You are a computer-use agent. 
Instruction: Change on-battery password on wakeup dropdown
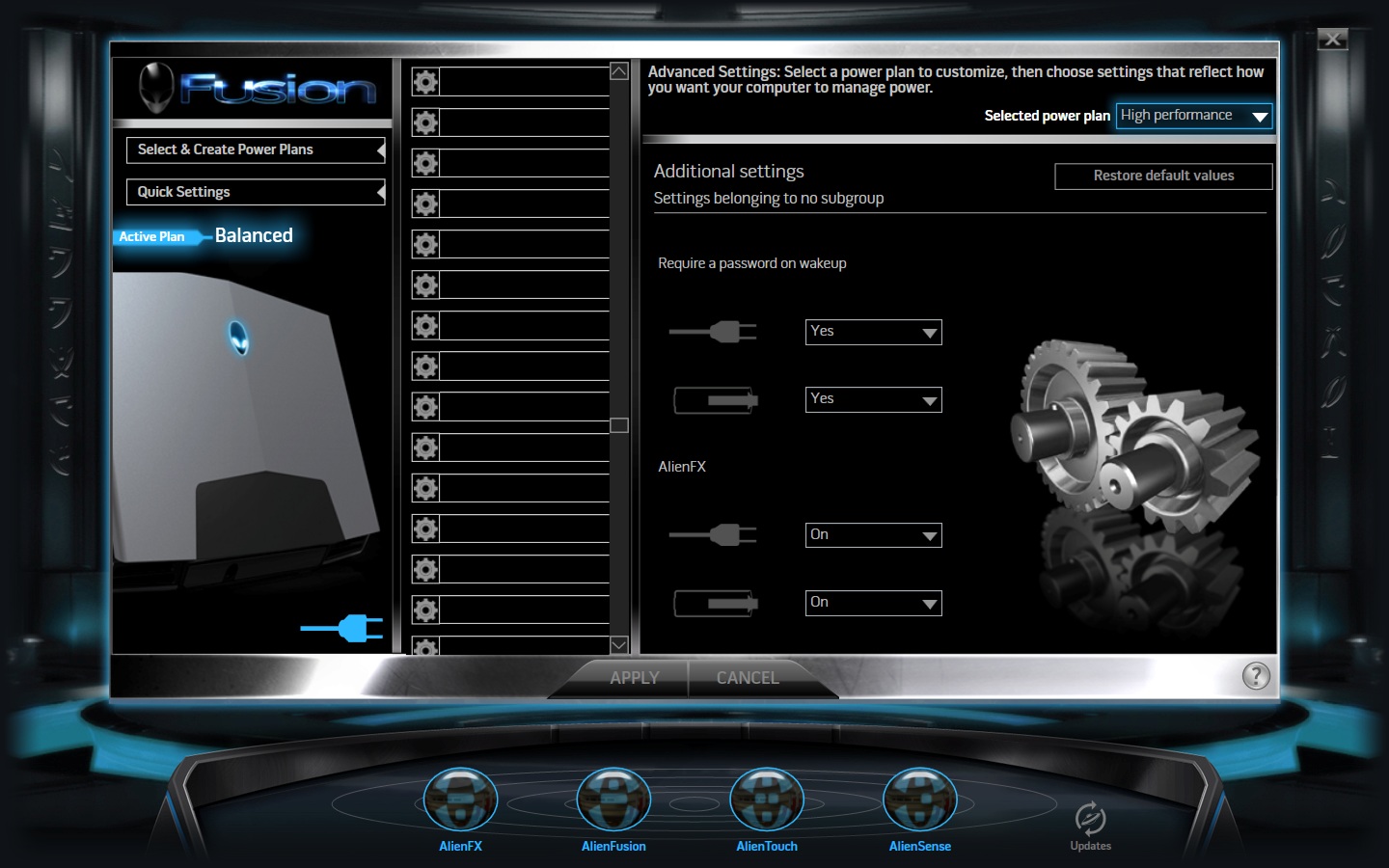click(874, 399)
